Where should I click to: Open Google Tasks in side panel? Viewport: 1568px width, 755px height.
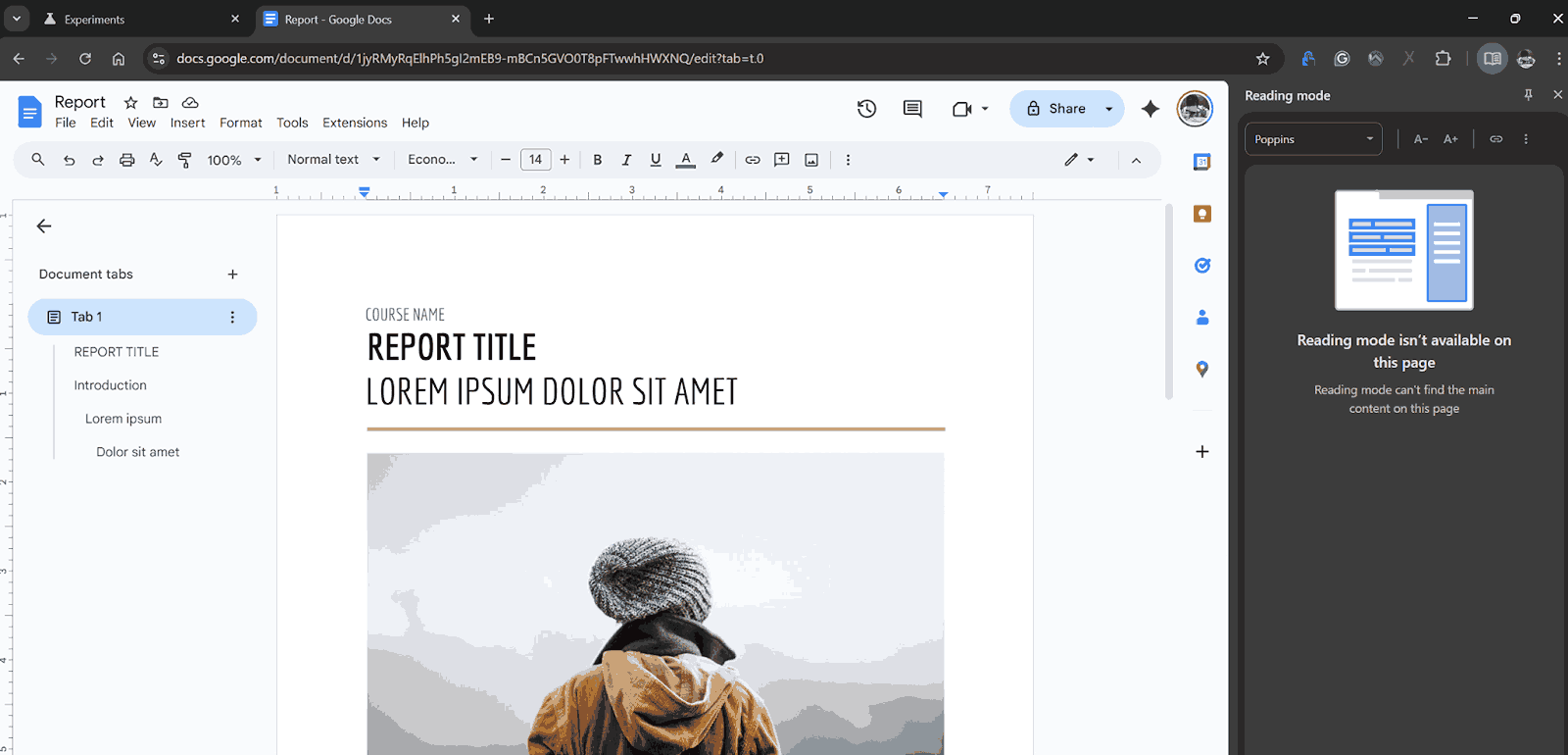click(1202, 266)
